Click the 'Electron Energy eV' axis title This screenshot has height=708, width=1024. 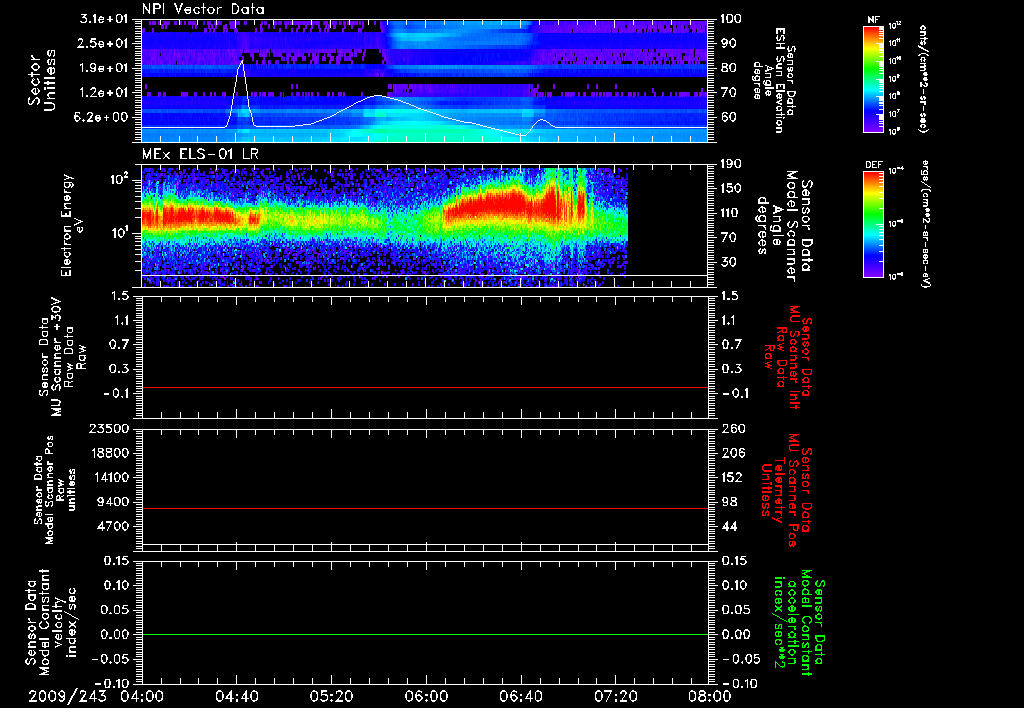click(x=74, y=225)
